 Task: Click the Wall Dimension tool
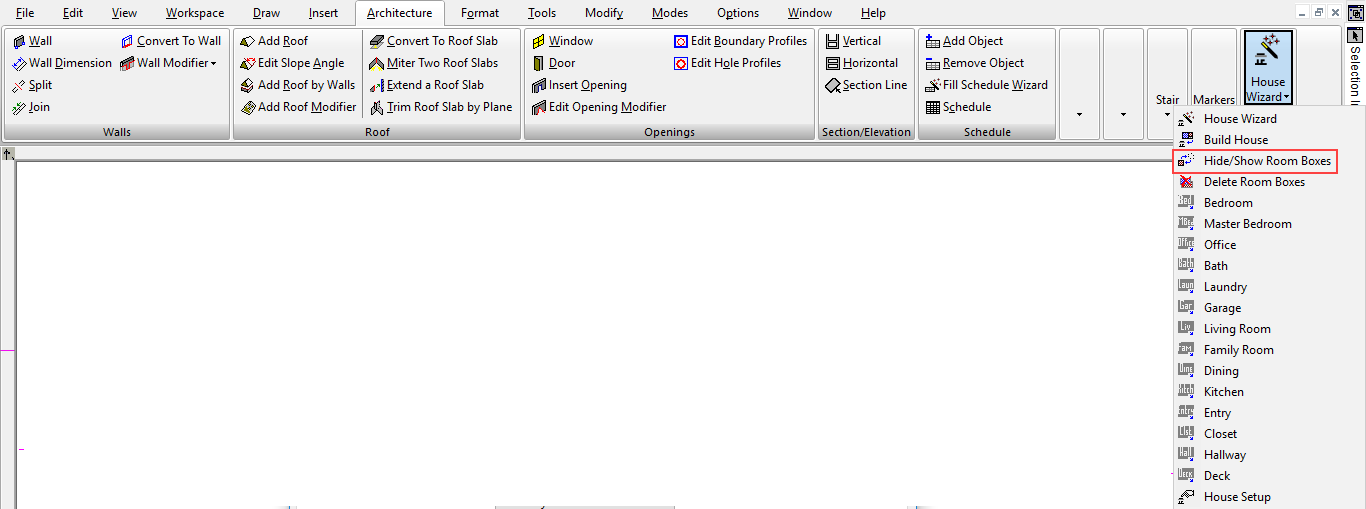62,63
